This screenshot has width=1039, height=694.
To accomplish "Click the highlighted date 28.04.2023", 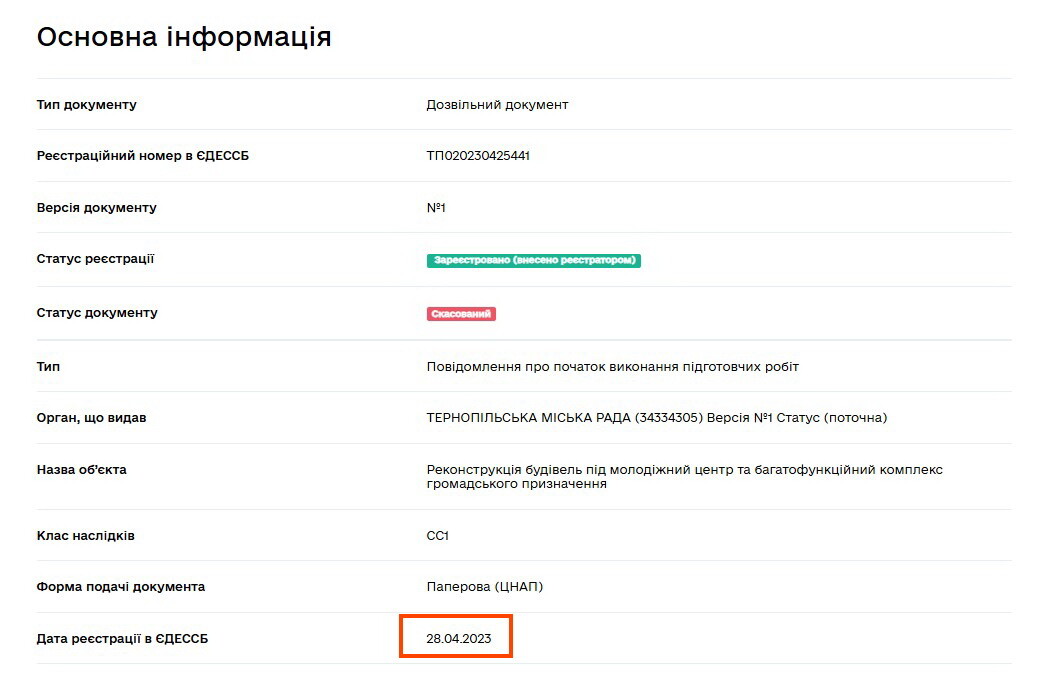I will coord(459,638).
